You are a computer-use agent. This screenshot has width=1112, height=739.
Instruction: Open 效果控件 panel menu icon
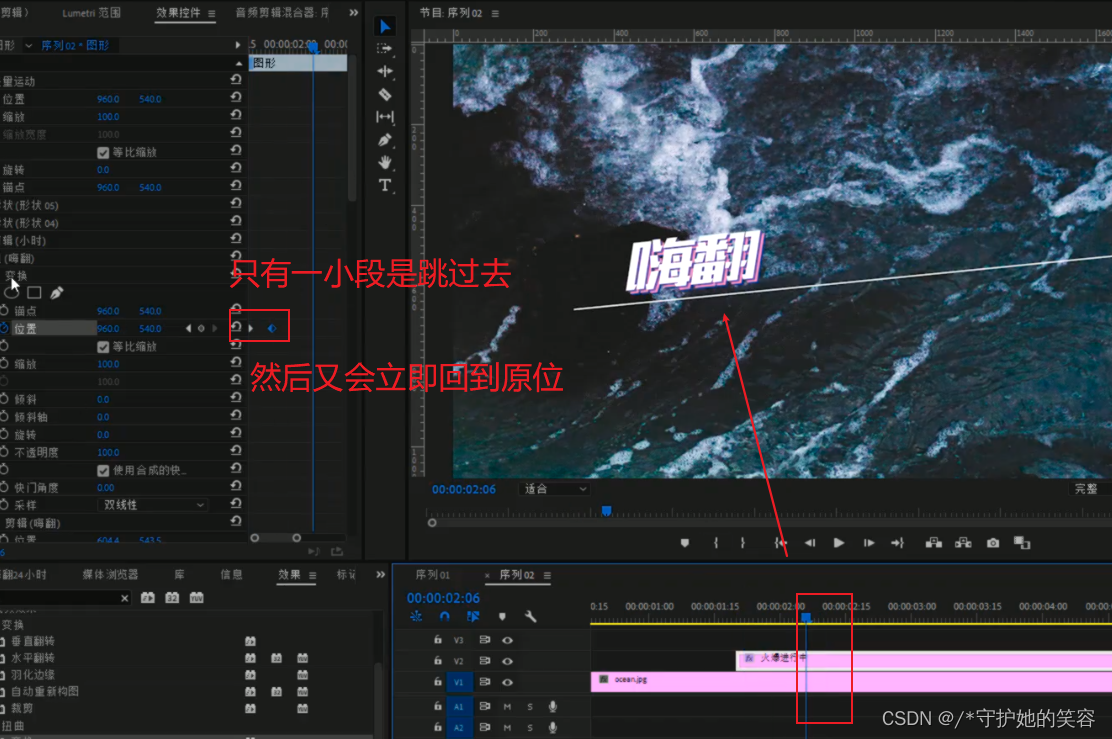[x=211, y=13]
